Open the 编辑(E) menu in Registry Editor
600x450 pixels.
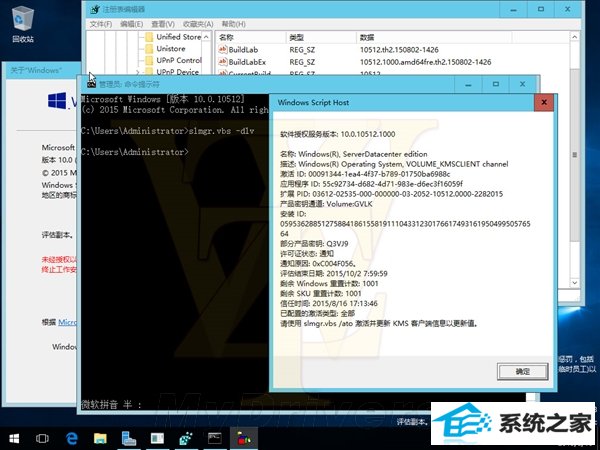tap(131, 24)
